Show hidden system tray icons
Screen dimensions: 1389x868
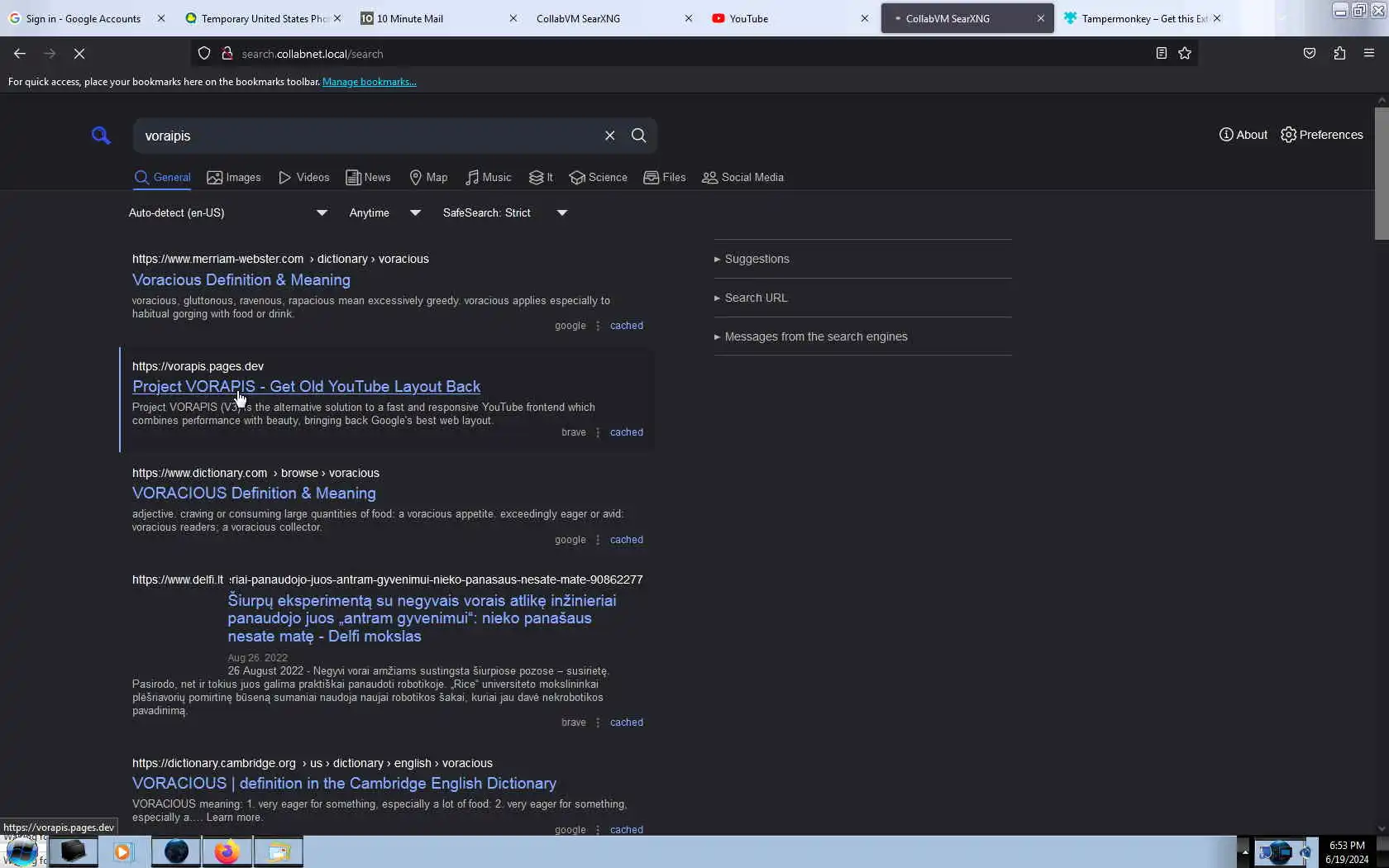point(1244,851)
